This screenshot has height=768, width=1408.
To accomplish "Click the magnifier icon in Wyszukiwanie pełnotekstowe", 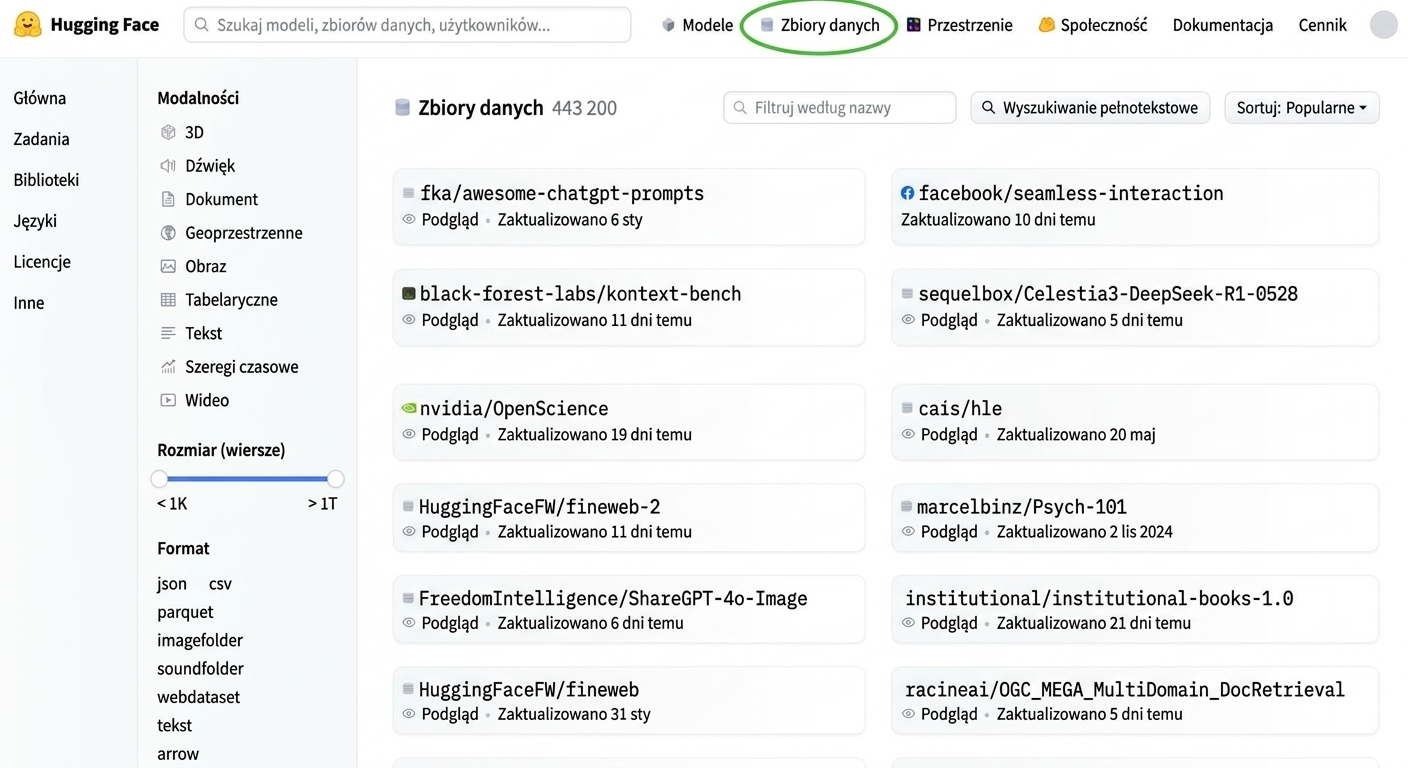I will tap(989, 108).
